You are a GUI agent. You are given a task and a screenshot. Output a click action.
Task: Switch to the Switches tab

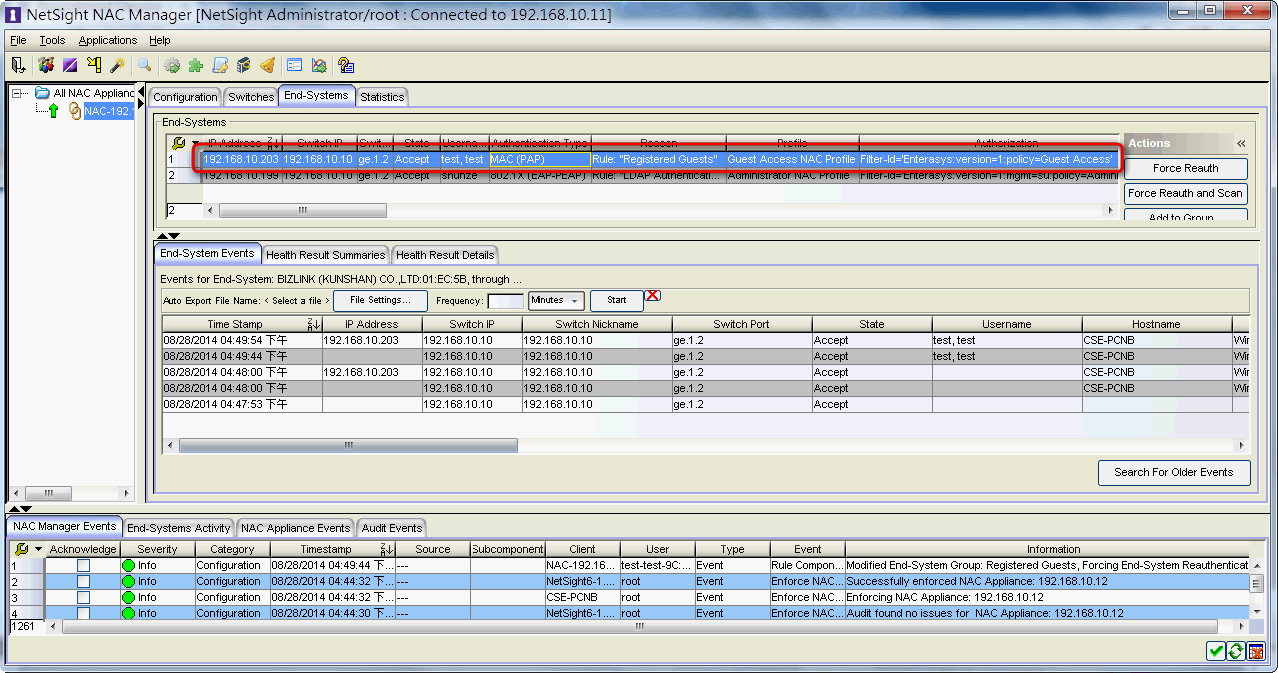(250, 97)
